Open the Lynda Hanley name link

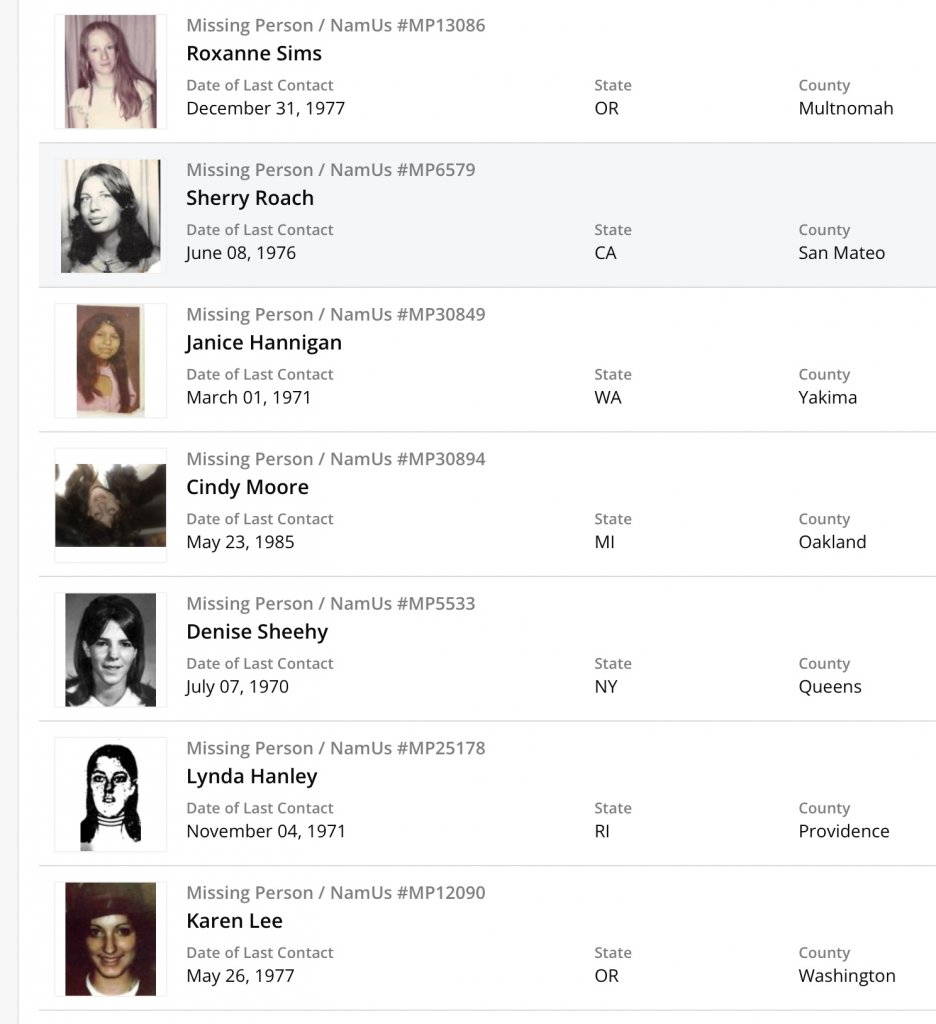pyautogui.click(x=252, y=776)
